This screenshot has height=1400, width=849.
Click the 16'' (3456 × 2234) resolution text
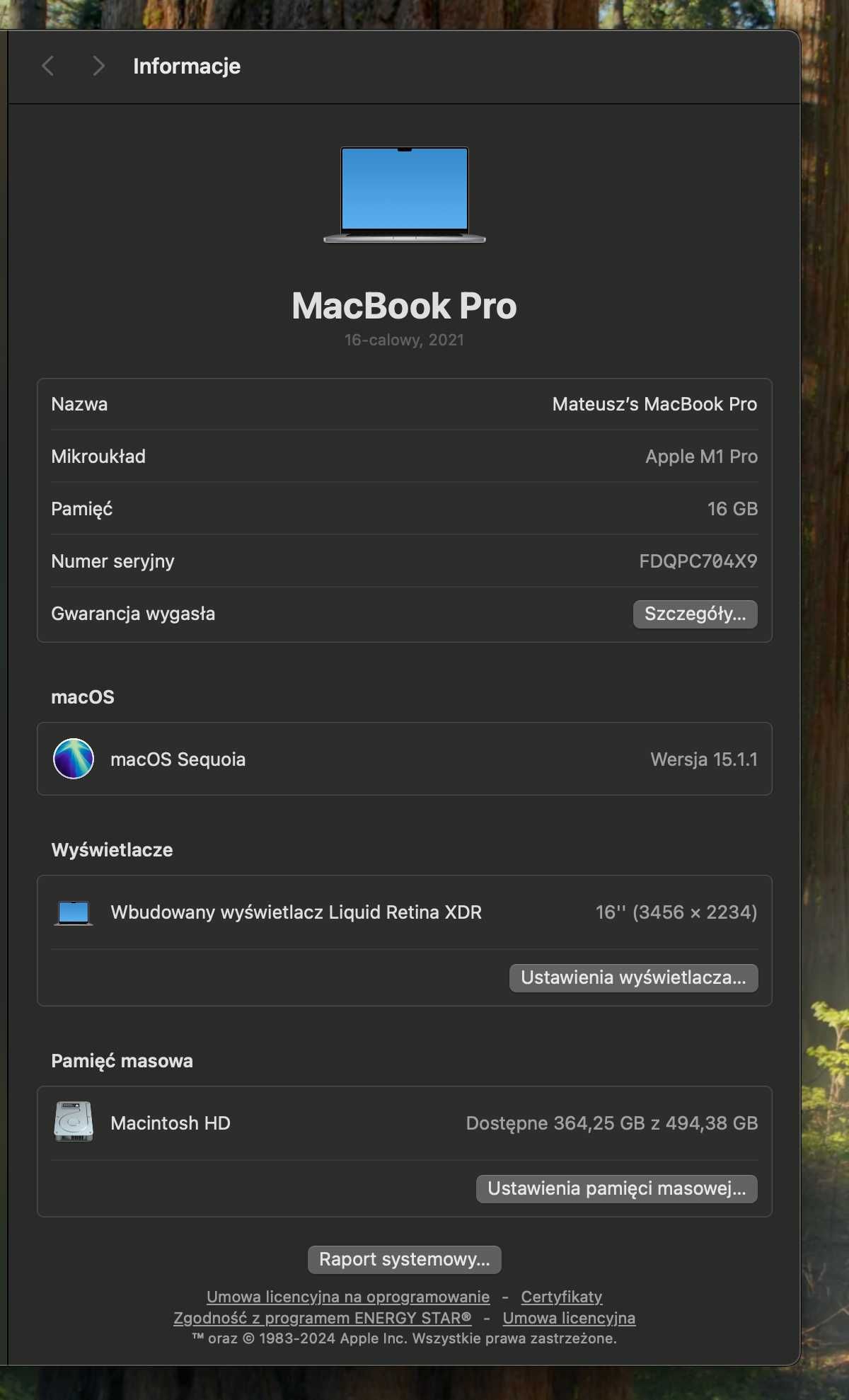pyautogui.click(x=676, y=912)
